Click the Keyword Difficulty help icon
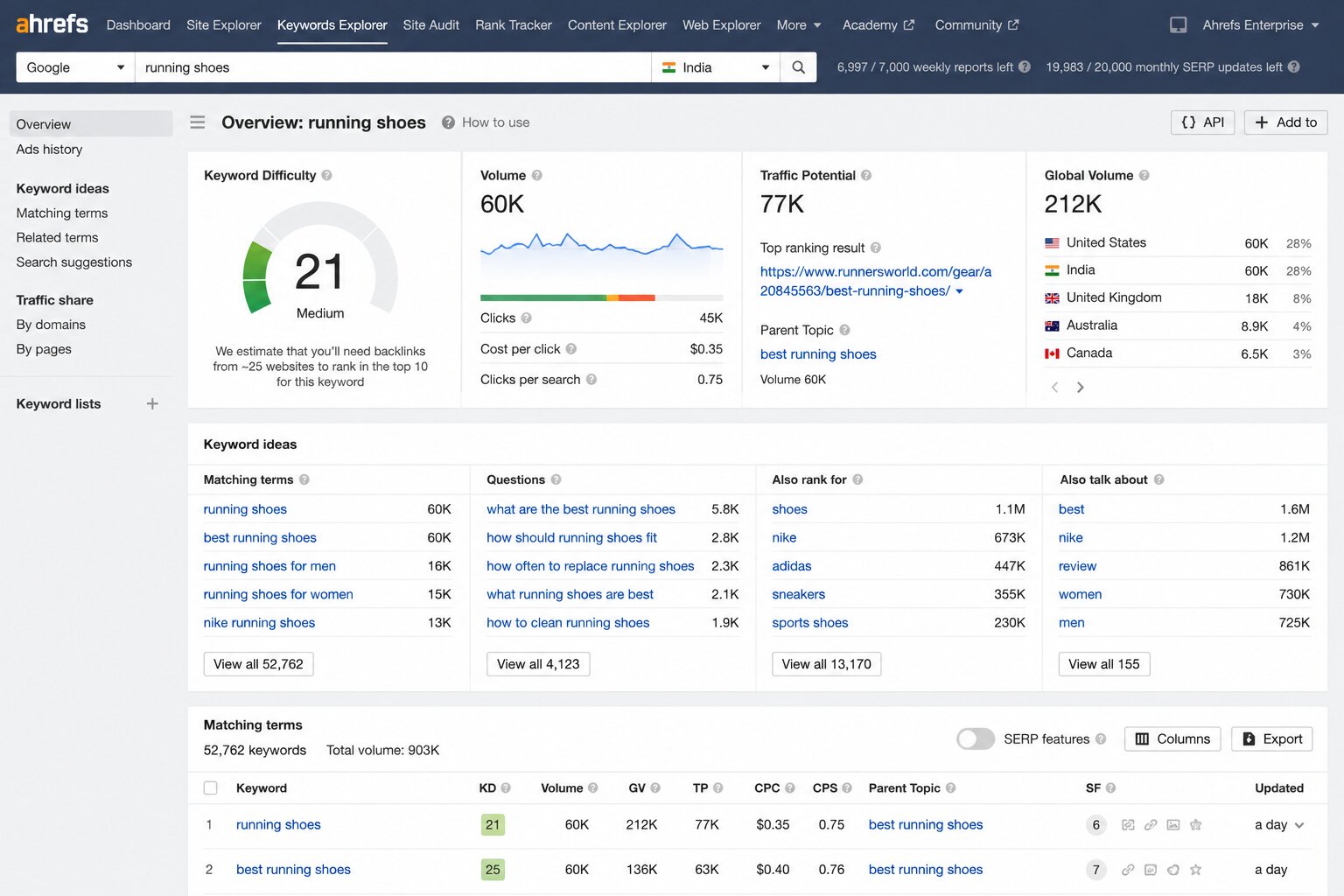 pyautogui.click(x=326, y=175)
